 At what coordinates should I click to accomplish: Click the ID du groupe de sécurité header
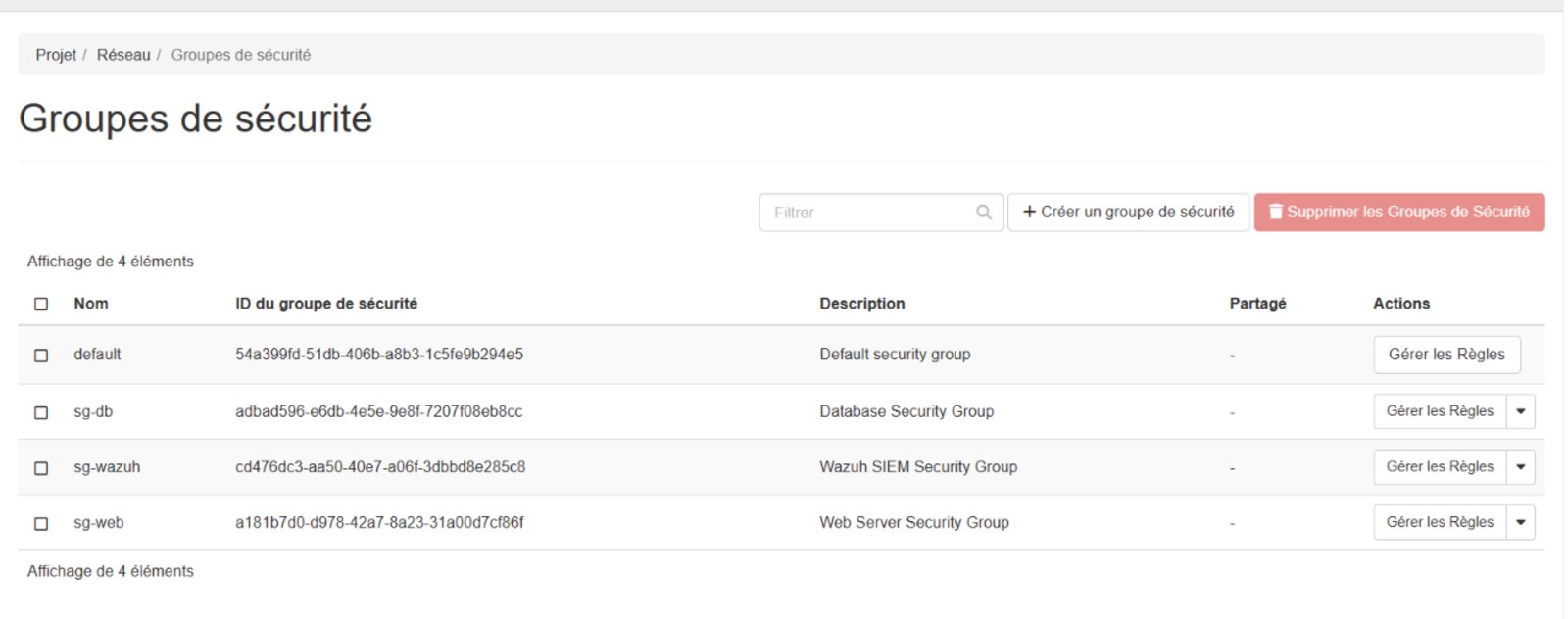pos(326,304)
